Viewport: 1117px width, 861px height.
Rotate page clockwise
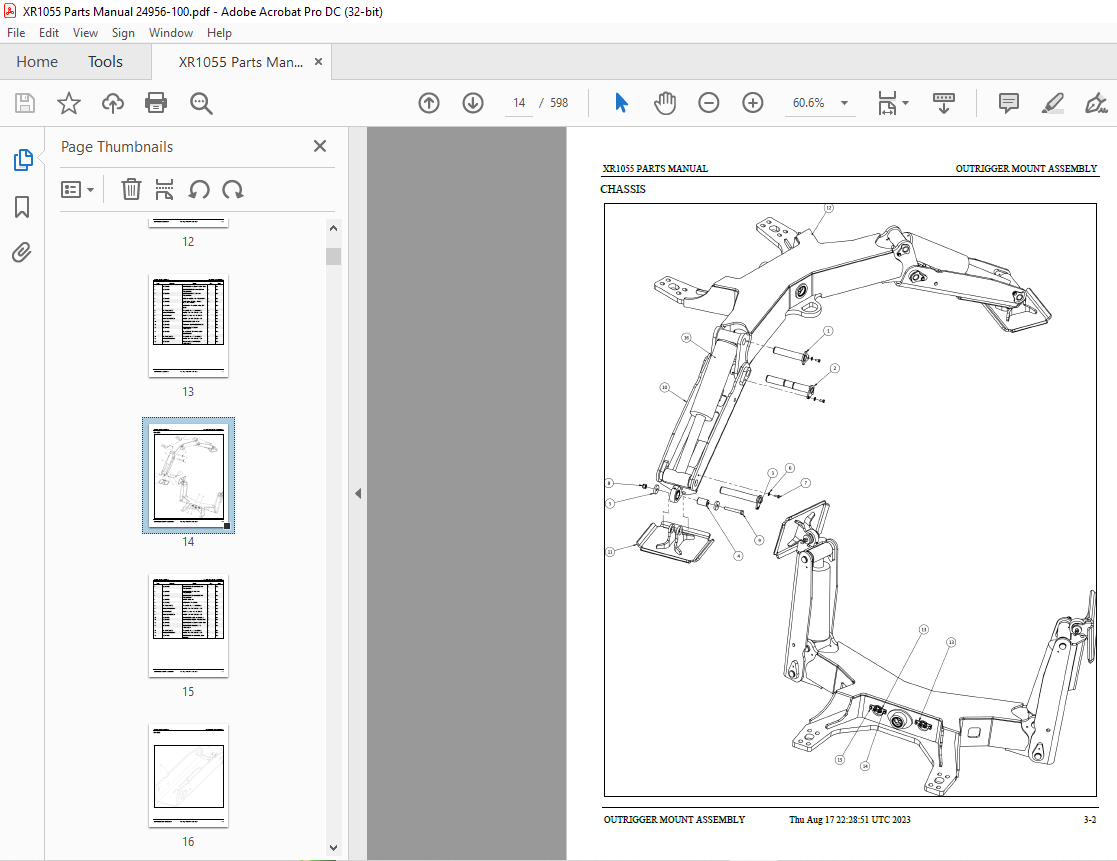[x=233, y=189]
